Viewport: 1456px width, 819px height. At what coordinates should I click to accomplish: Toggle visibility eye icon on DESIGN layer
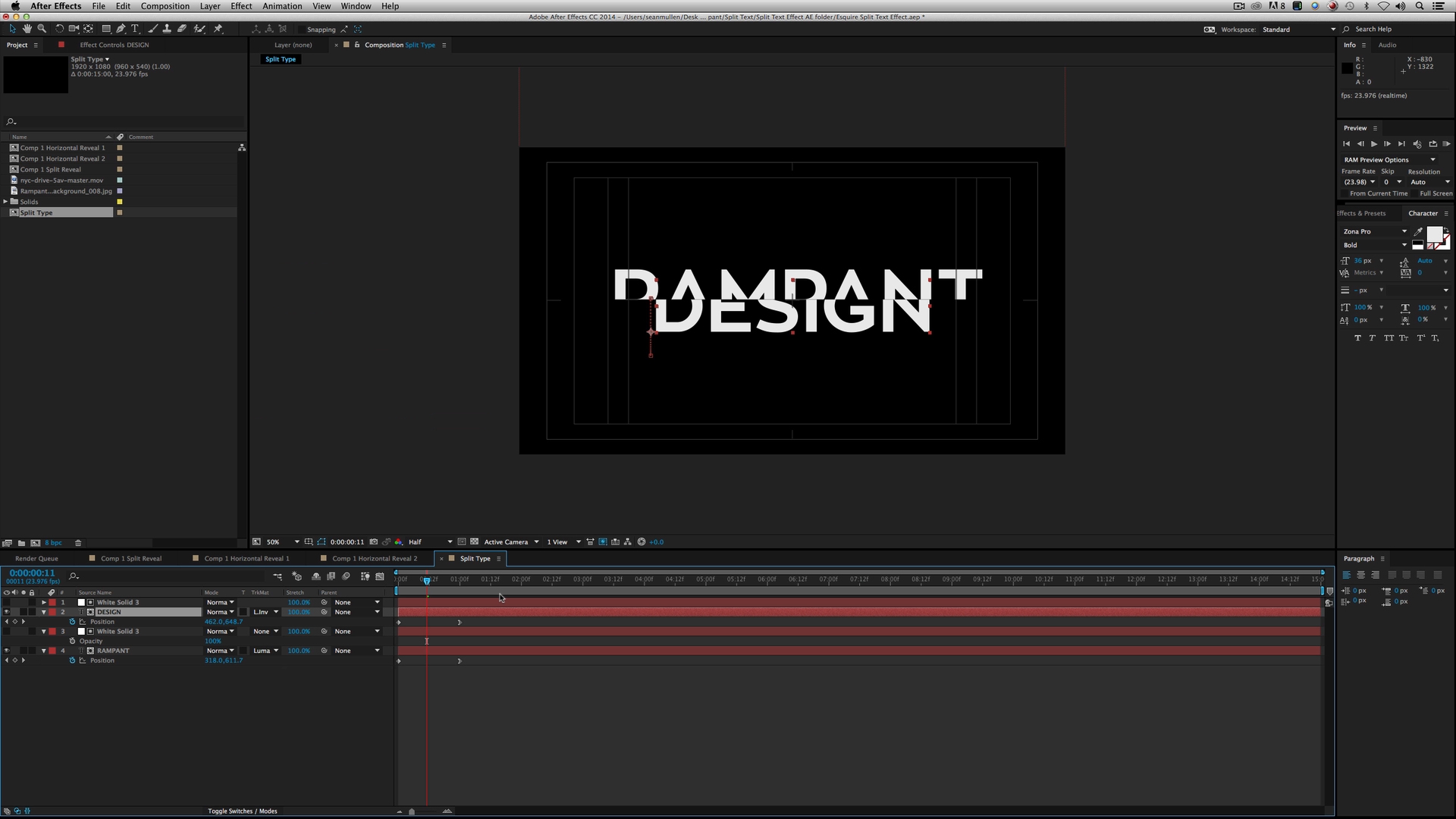[x=7, y=612]
